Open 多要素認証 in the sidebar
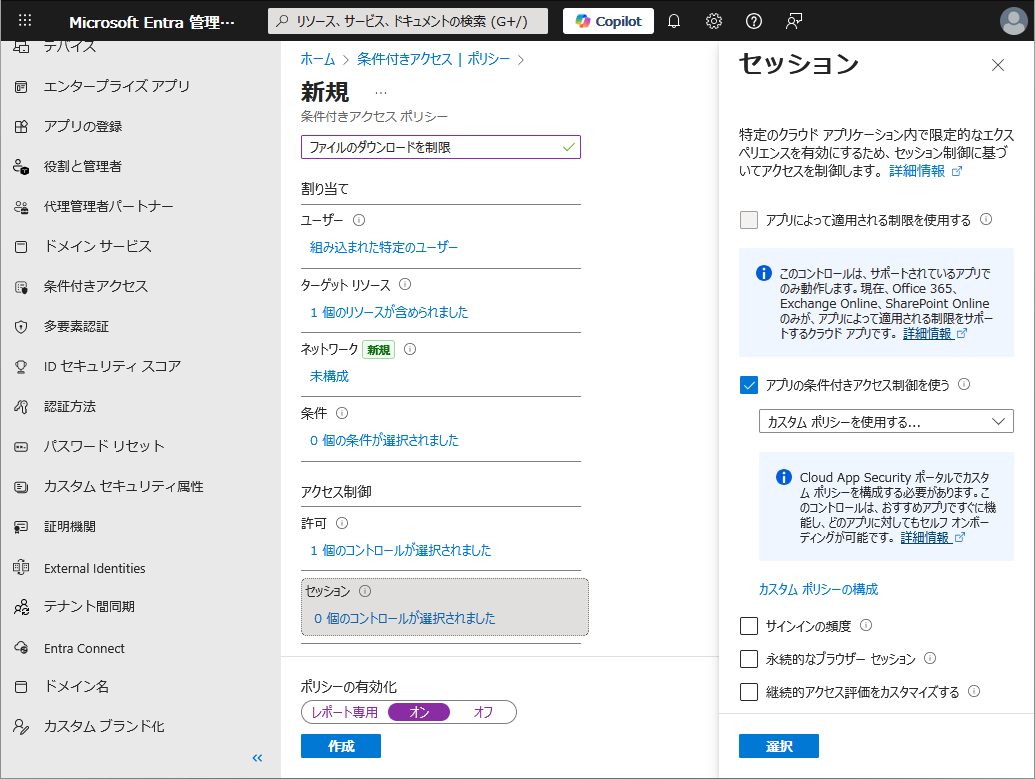 click(x=76, y=327)
